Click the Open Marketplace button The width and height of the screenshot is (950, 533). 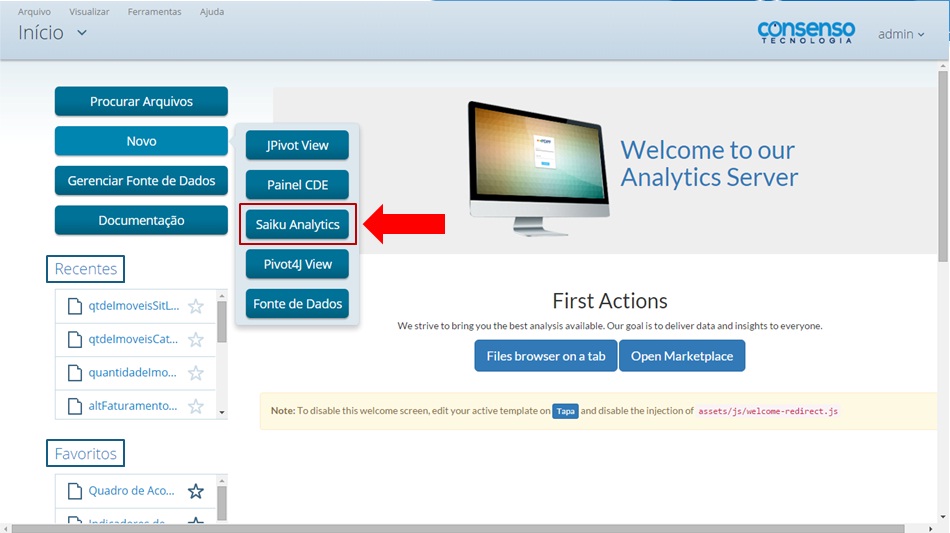(x=682, y=356)
